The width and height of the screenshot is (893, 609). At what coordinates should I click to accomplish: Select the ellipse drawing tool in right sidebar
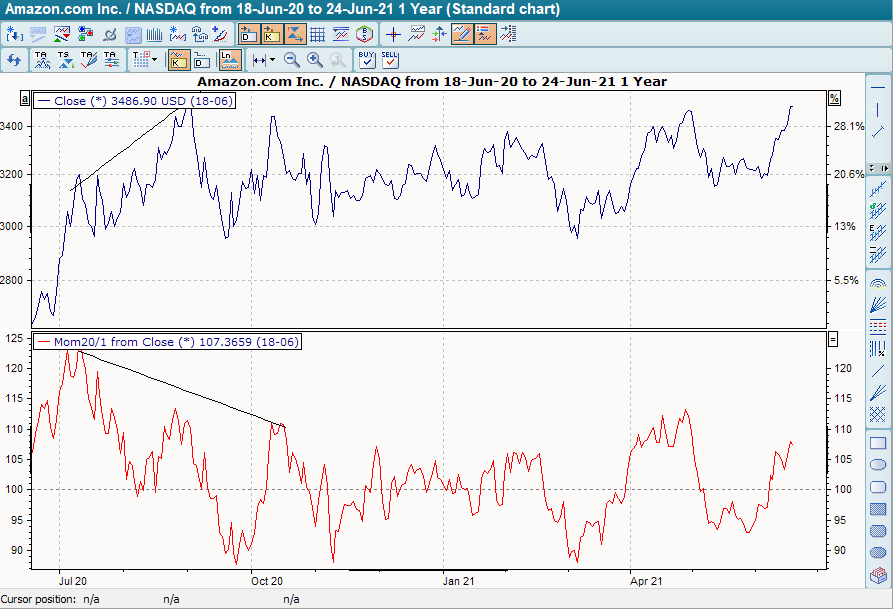[876, 465]
